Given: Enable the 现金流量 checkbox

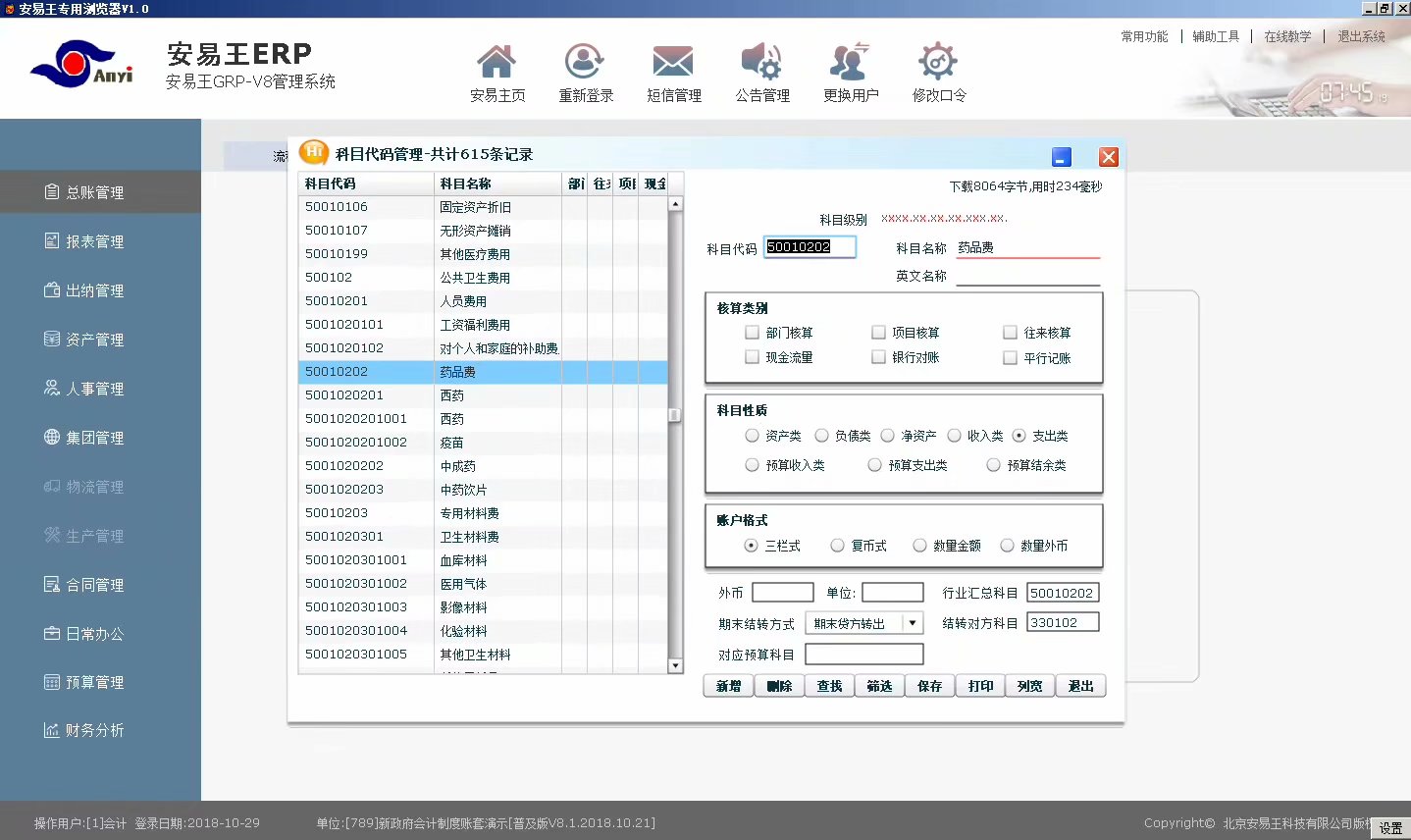Looking at the screenshot, I should coord(752,357).
